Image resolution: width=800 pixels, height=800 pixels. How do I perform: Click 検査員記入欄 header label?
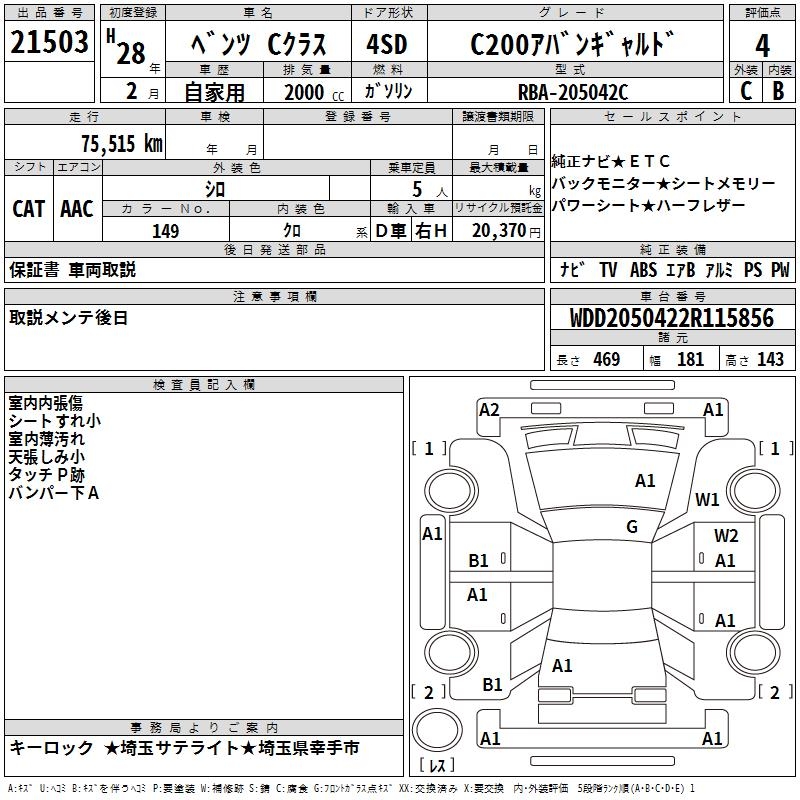click(x=204, y=385)
